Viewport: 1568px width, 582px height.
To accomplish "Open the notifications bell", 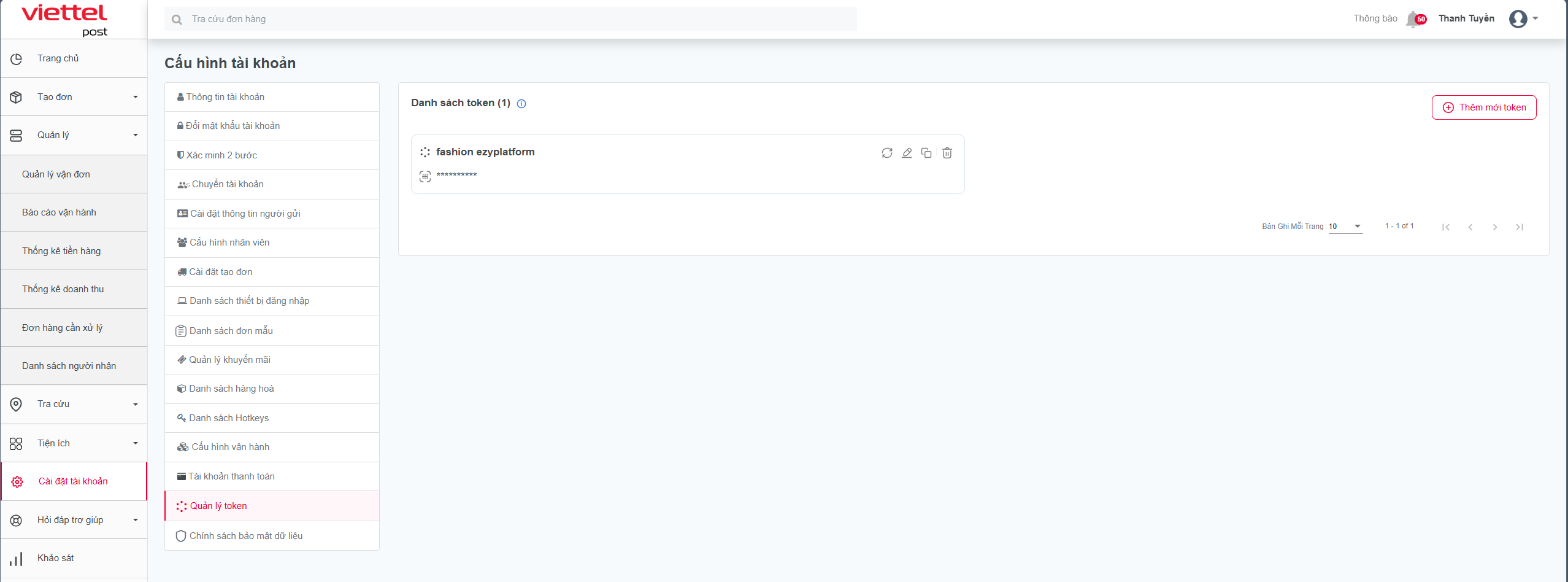I will 1413,19.
